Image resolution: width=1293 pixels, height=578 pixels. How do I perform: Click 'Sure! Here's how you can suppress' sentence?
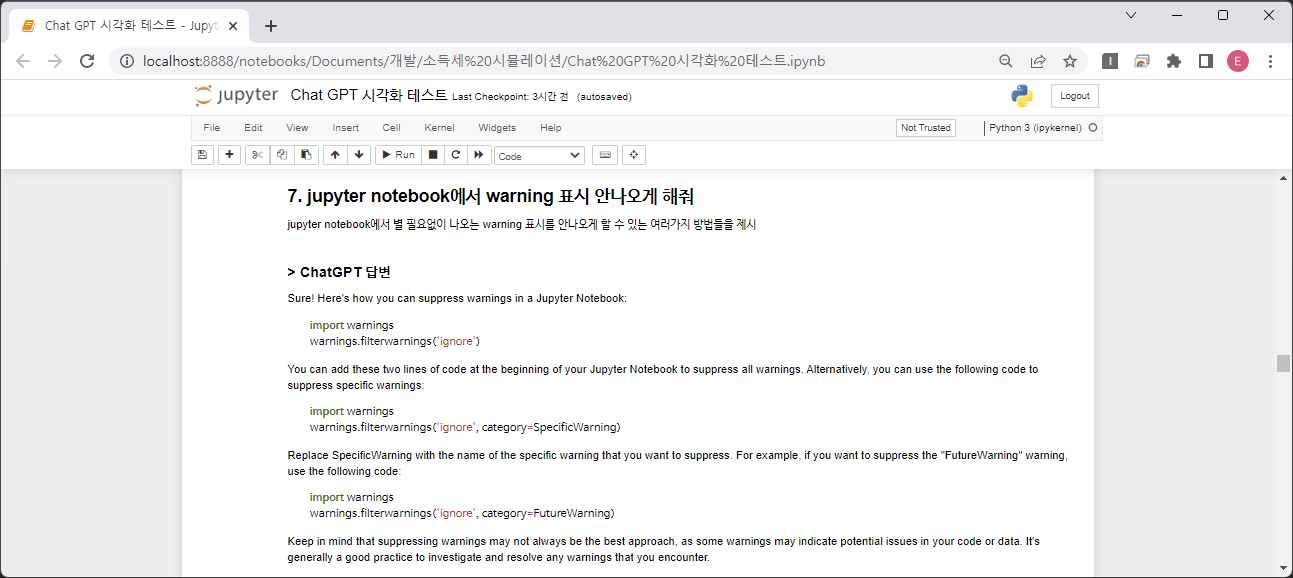(x=457, y=298)
